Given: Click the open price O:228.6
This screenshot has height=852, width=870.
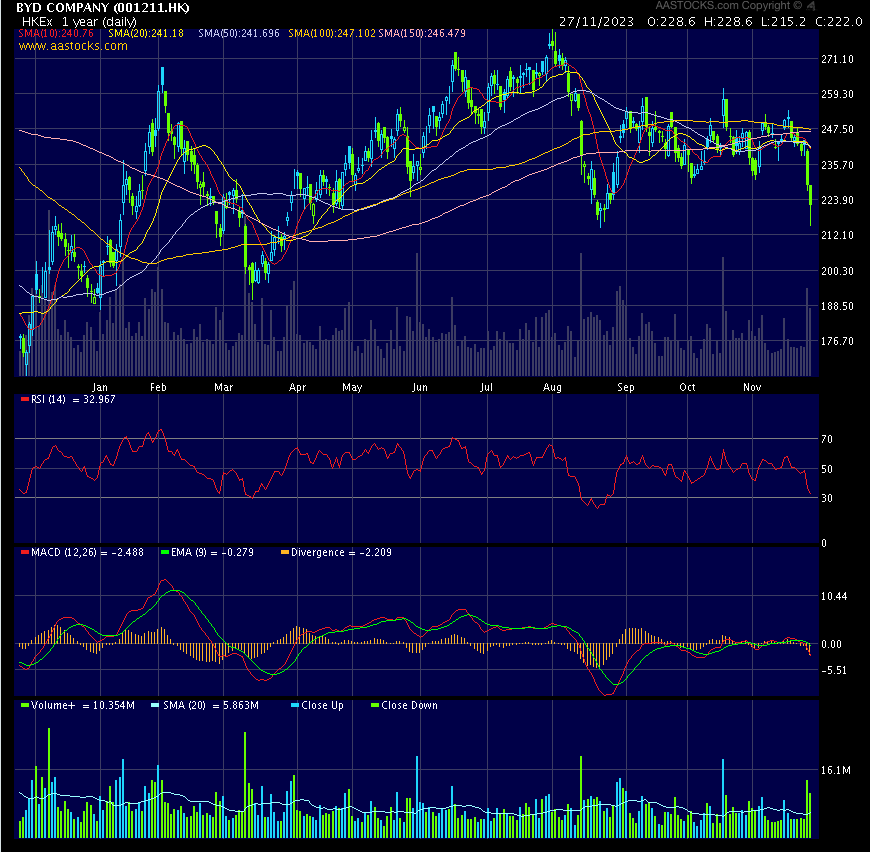Looking at the screenshot, I should [x=671, y=22].
